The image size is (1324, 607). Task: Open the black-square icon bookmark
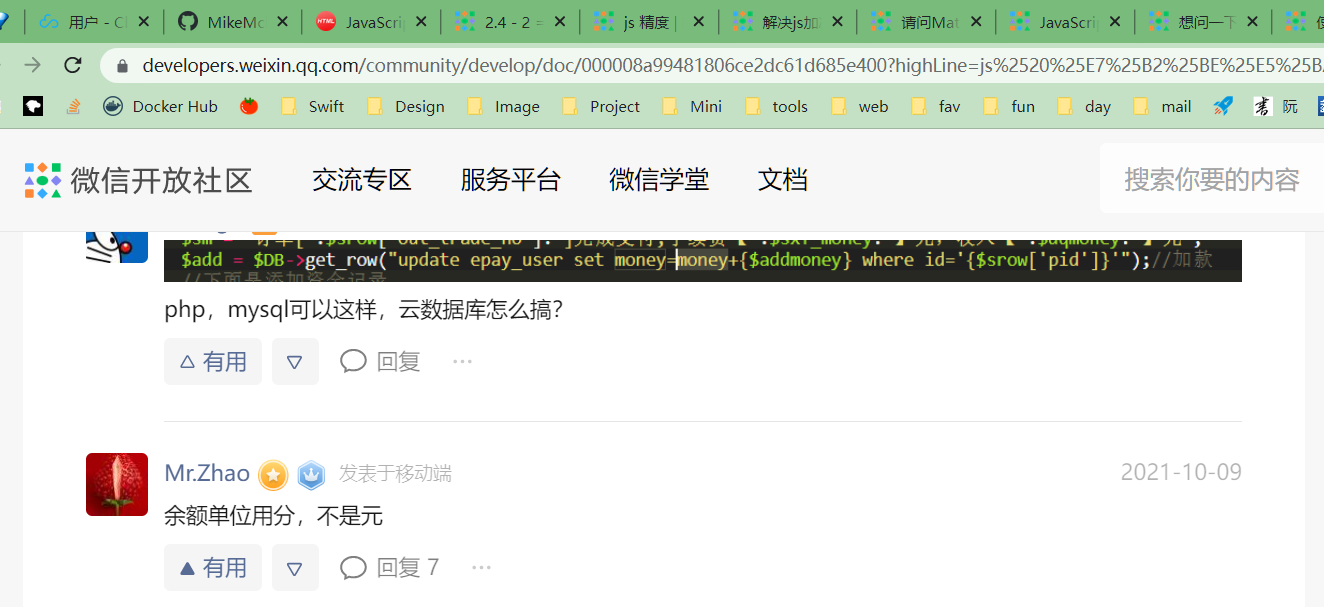point(33,106)
